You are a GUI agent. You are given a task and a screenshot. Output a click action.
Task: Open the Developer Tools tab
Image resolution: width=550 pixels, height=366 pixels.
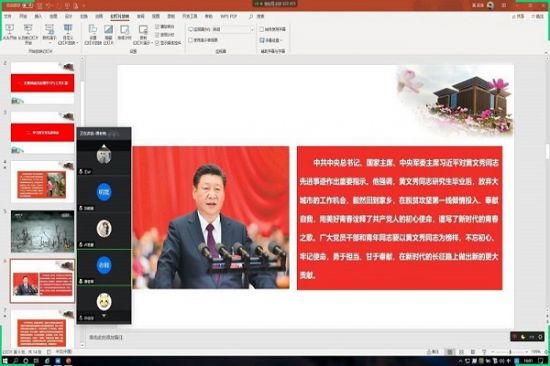(x=190, y=16)
